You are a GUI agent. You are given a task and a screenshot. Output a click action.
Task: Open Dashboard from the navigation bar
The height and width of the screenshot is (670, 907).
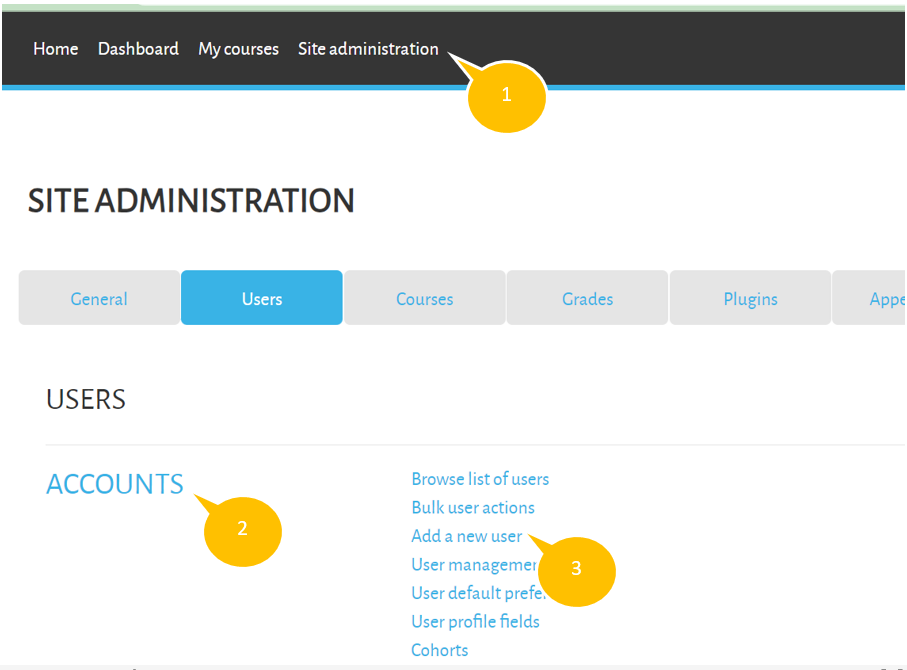tap(138, 49)
